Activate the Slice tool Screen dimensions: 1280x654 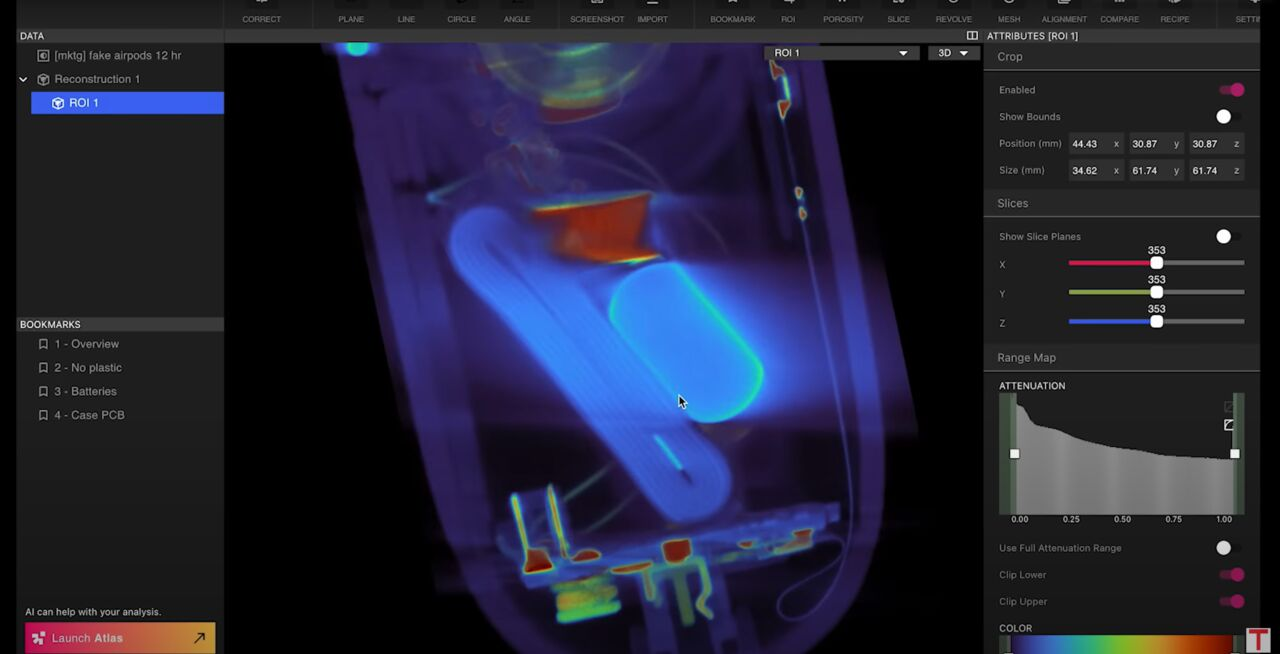(x=898, y=13)
